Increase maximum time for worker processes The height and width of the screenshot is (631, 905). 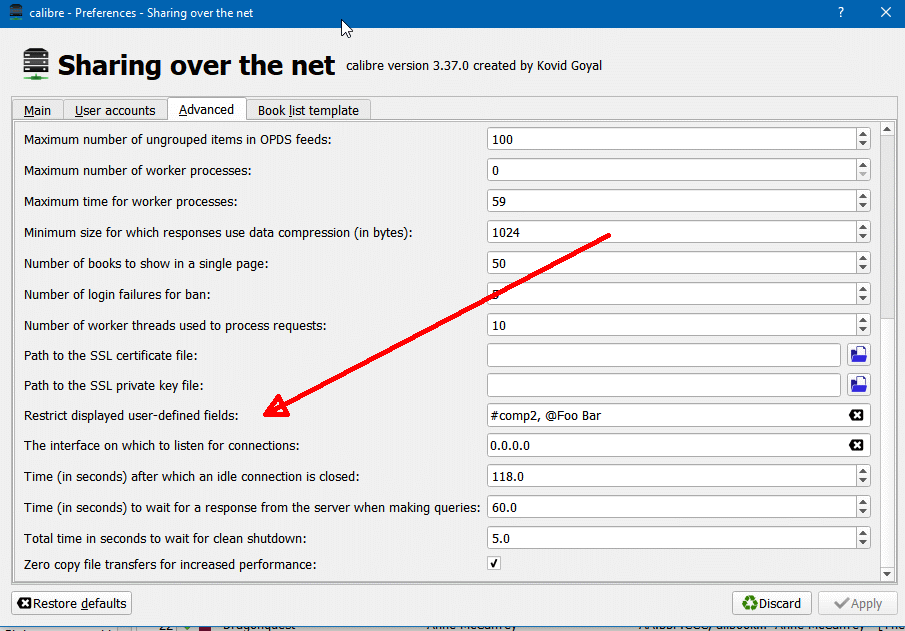(863, 196)
